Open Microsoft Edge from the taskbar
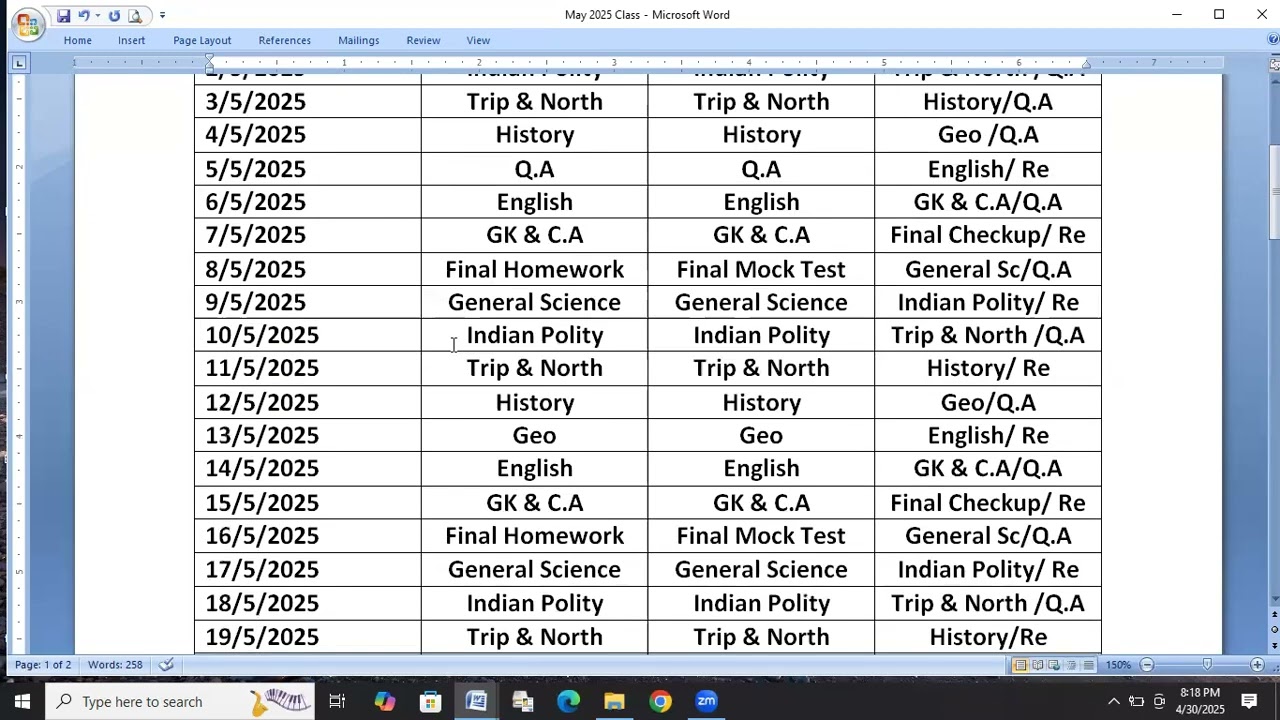This screenshot has width=1280, height=720. [568, 701]
